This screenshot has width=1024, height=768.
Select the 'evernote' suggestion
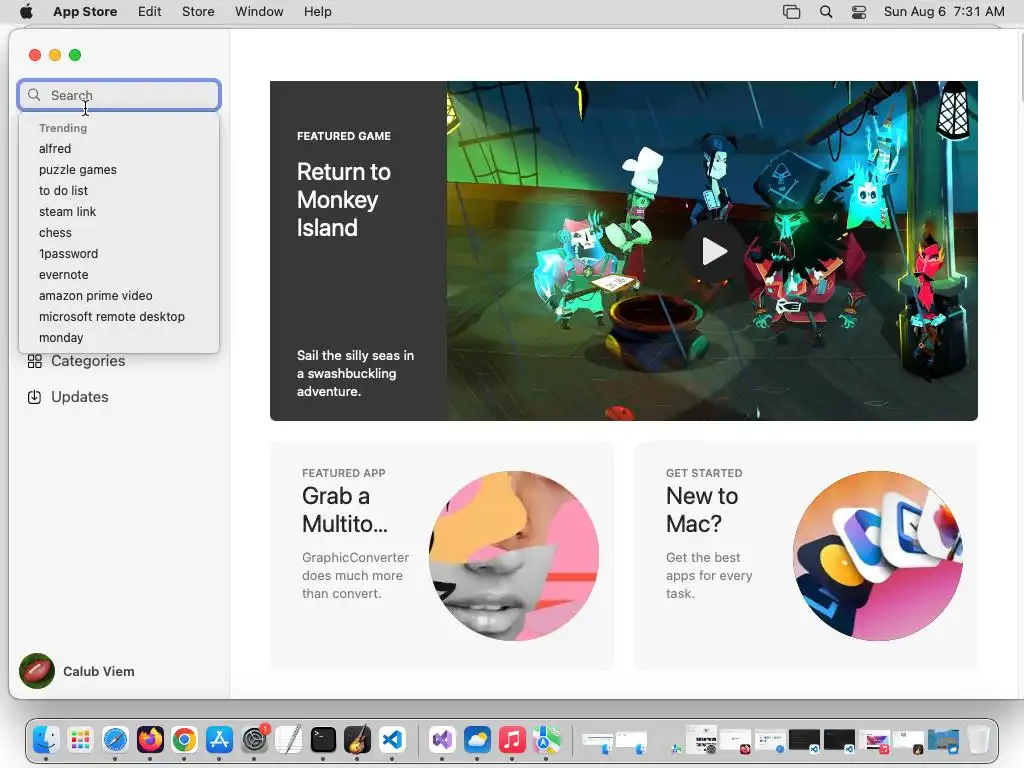[x=63, y=274]
